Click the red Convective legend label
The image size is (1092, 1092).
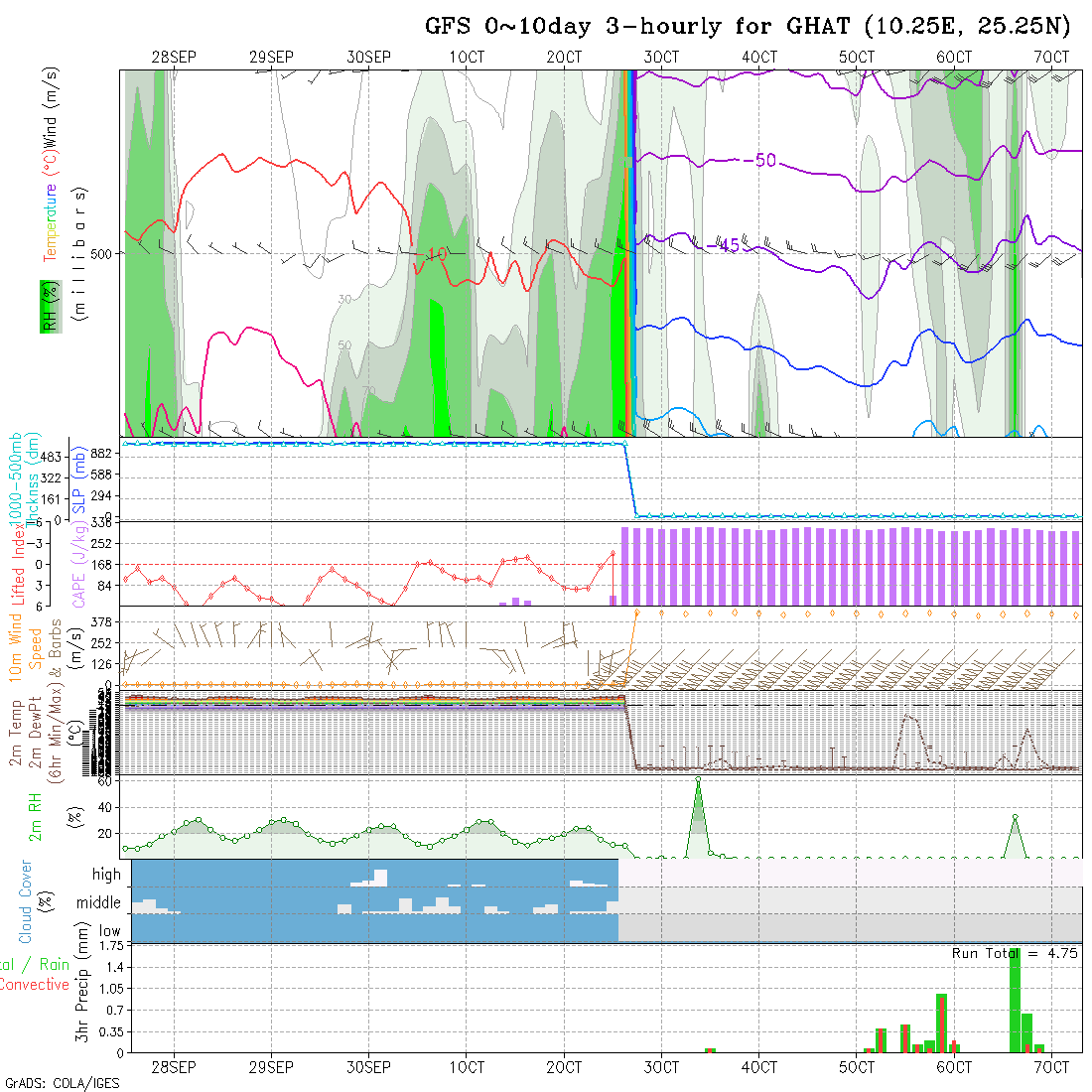(35, 985)
